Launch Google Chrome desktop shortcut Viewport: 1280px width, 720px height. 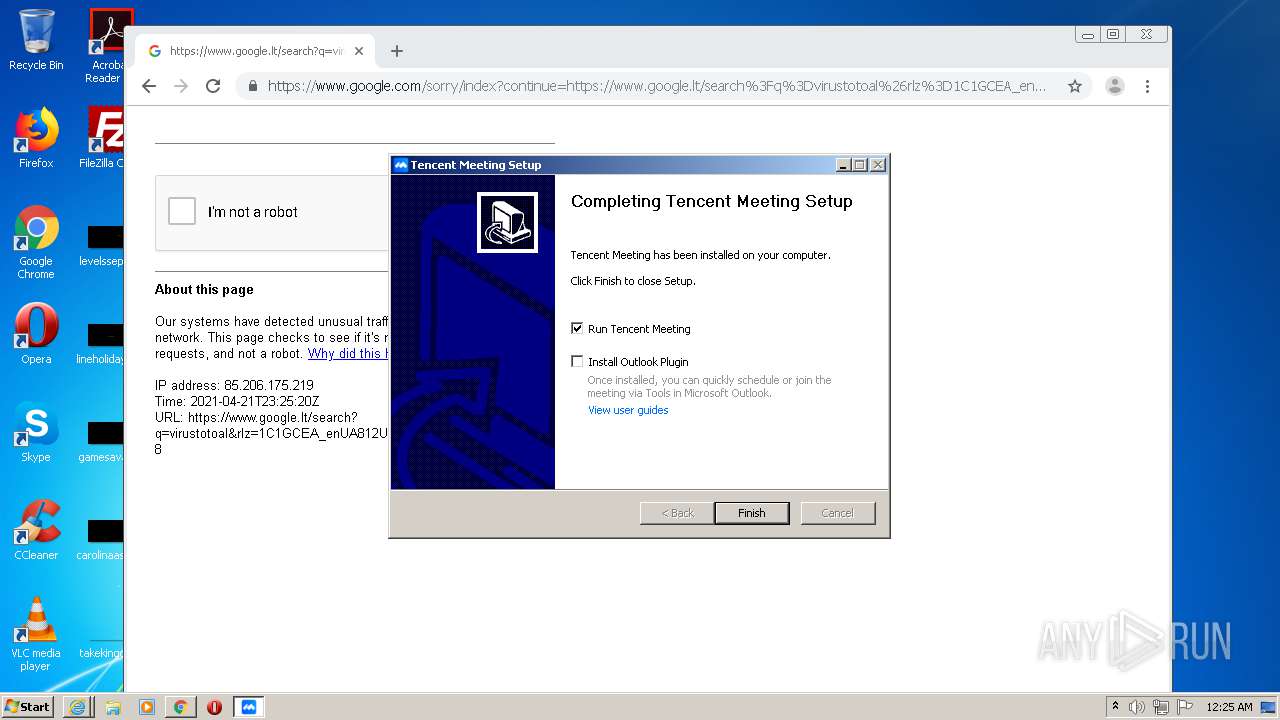[36, 242]
